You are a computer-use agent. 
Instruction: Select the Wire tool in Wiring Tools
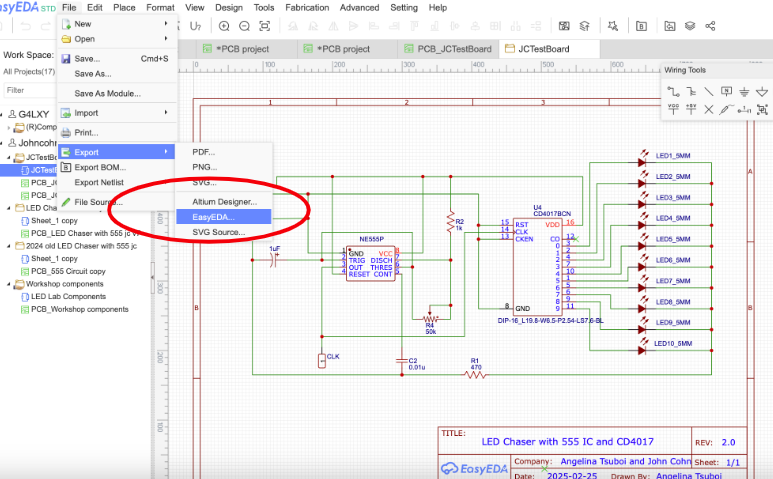click(673, 91)
